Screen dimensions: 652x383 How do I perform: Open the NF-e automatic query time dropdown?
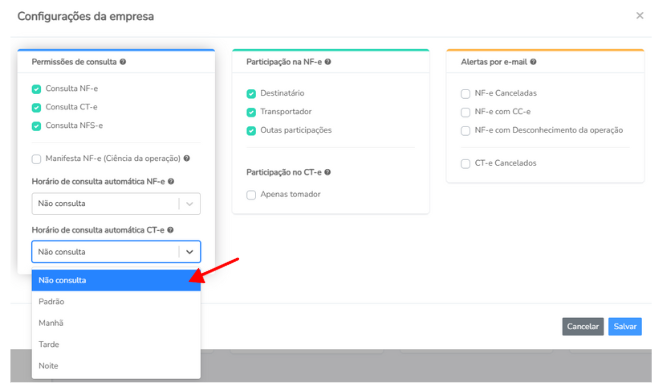click(116, 204)
